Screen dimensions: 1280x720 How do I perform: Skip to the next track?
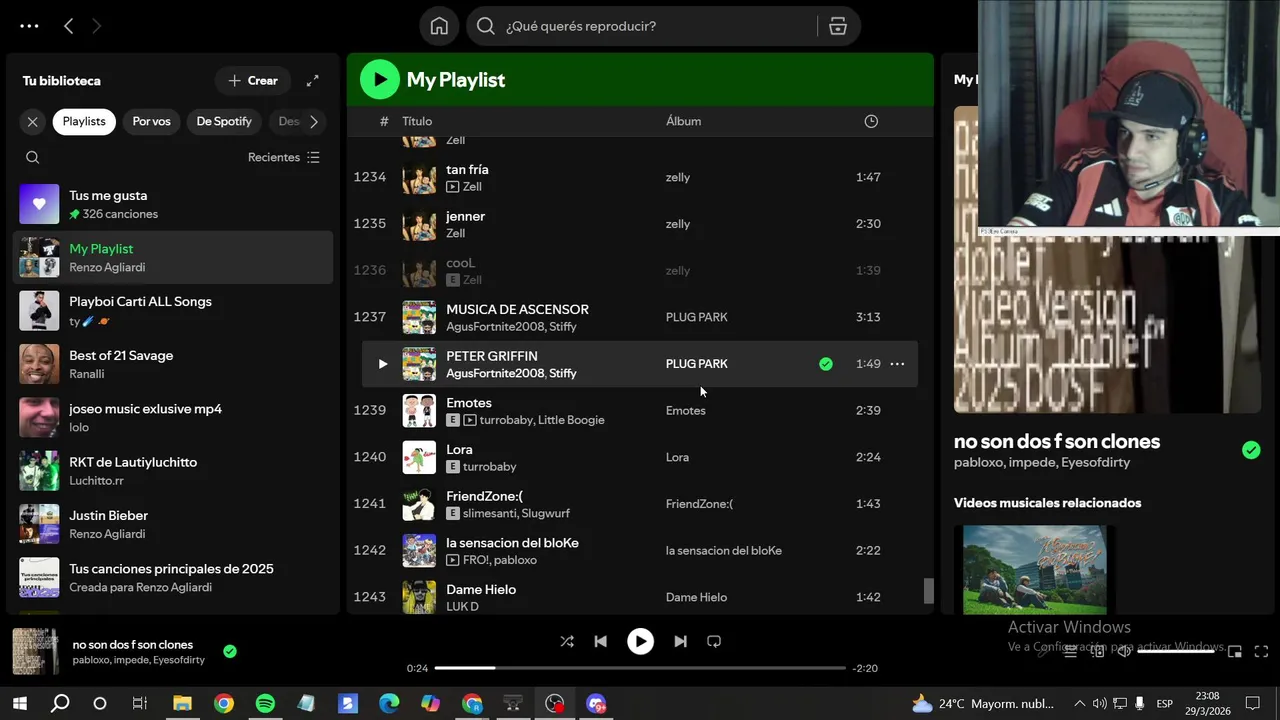click(x=680, y=641)
